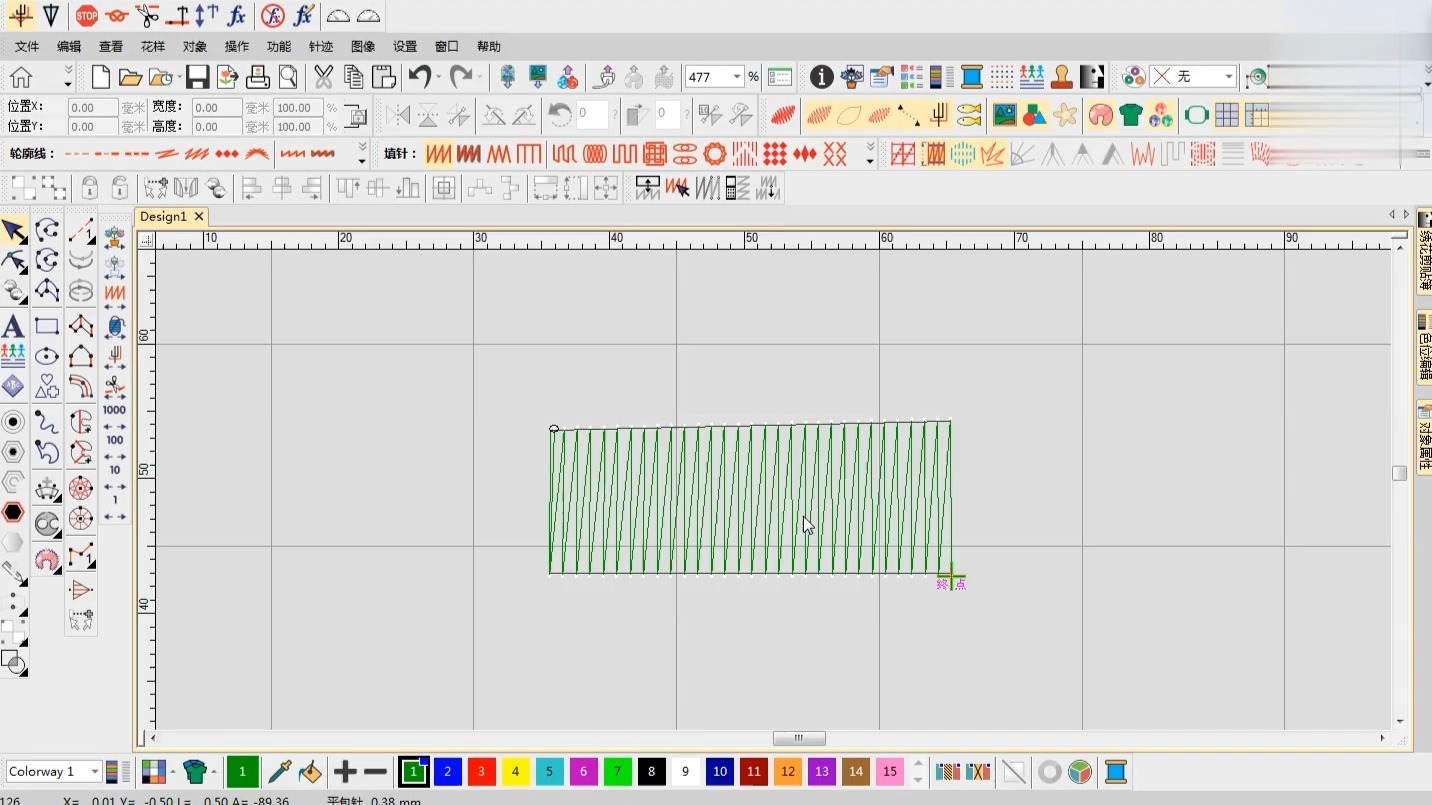Open the 针迹 menu
Viewport: 1432px width, 805px height.
(321, 47)
